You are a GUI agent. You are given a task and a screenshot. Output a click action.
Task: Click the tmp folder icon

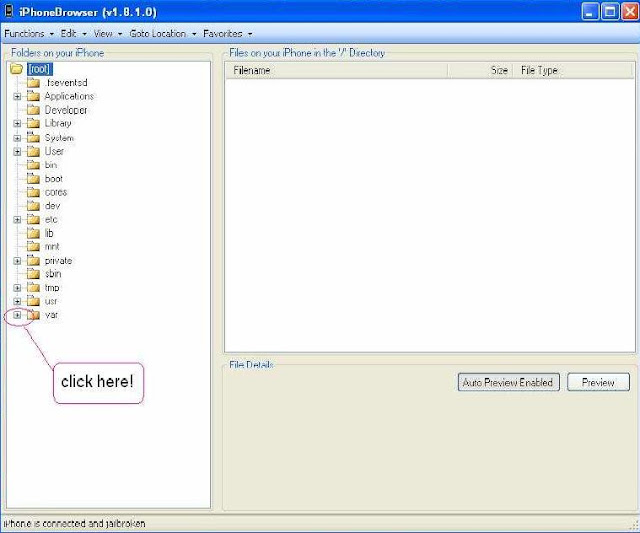click(x=33, y=288)
